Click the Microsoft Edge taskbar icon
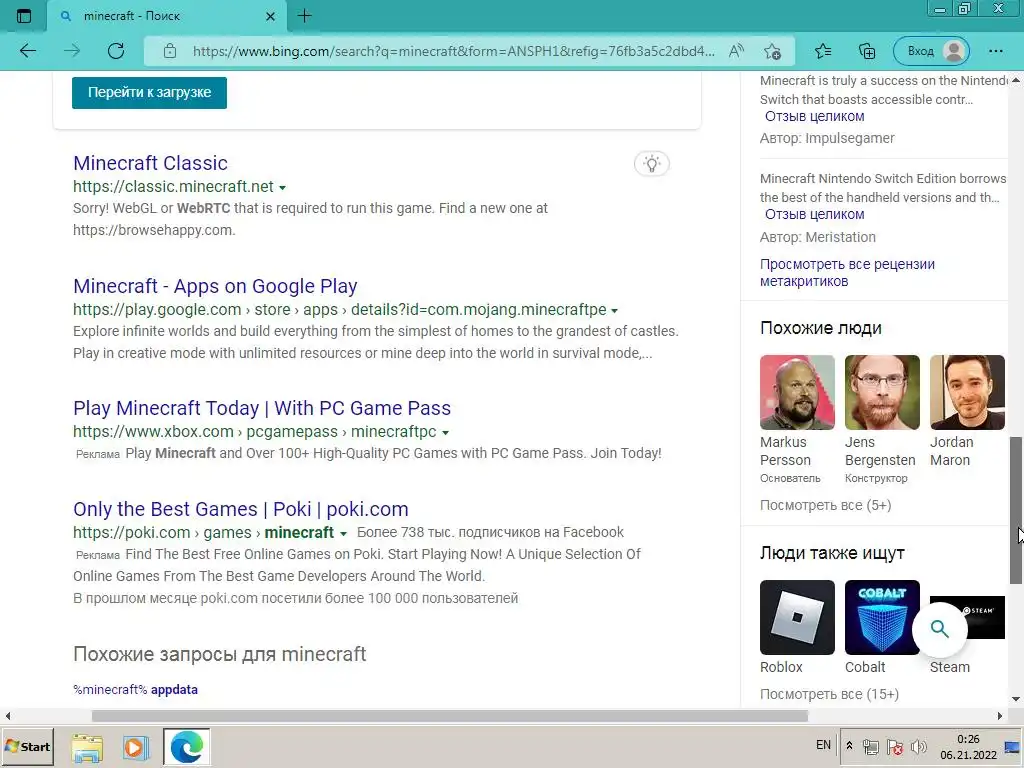The height and width of the screenshot is (768, 1024). [186, 746]
